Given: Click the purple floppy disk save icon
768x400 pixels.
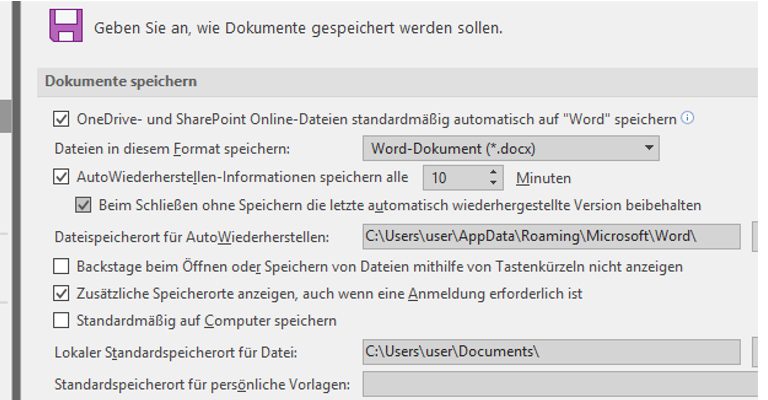Looking at the screenshot, I should point(66,25).
